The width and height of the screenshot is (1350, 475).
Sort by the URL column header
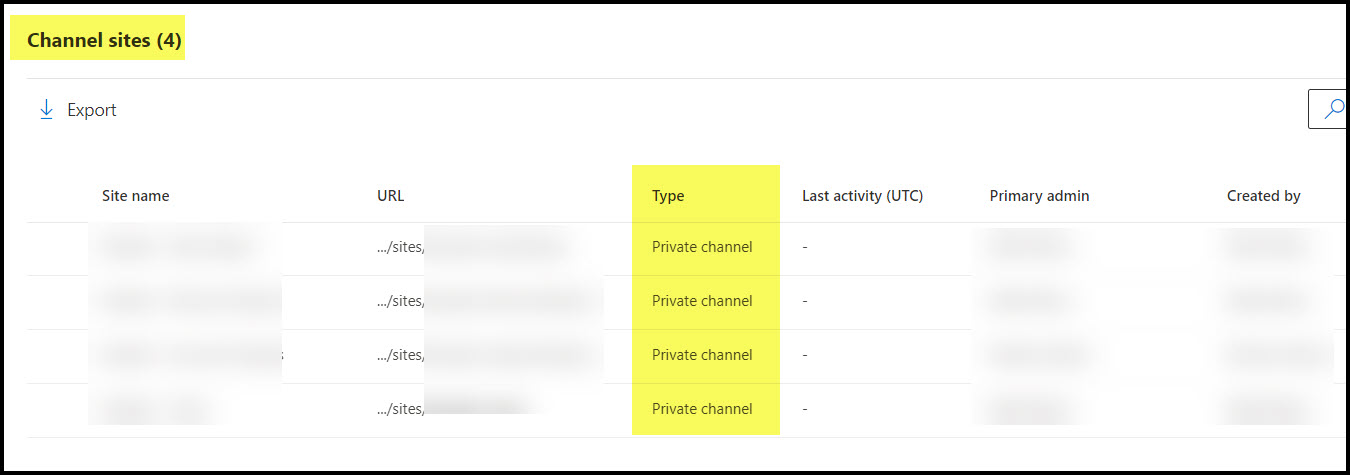391,196
